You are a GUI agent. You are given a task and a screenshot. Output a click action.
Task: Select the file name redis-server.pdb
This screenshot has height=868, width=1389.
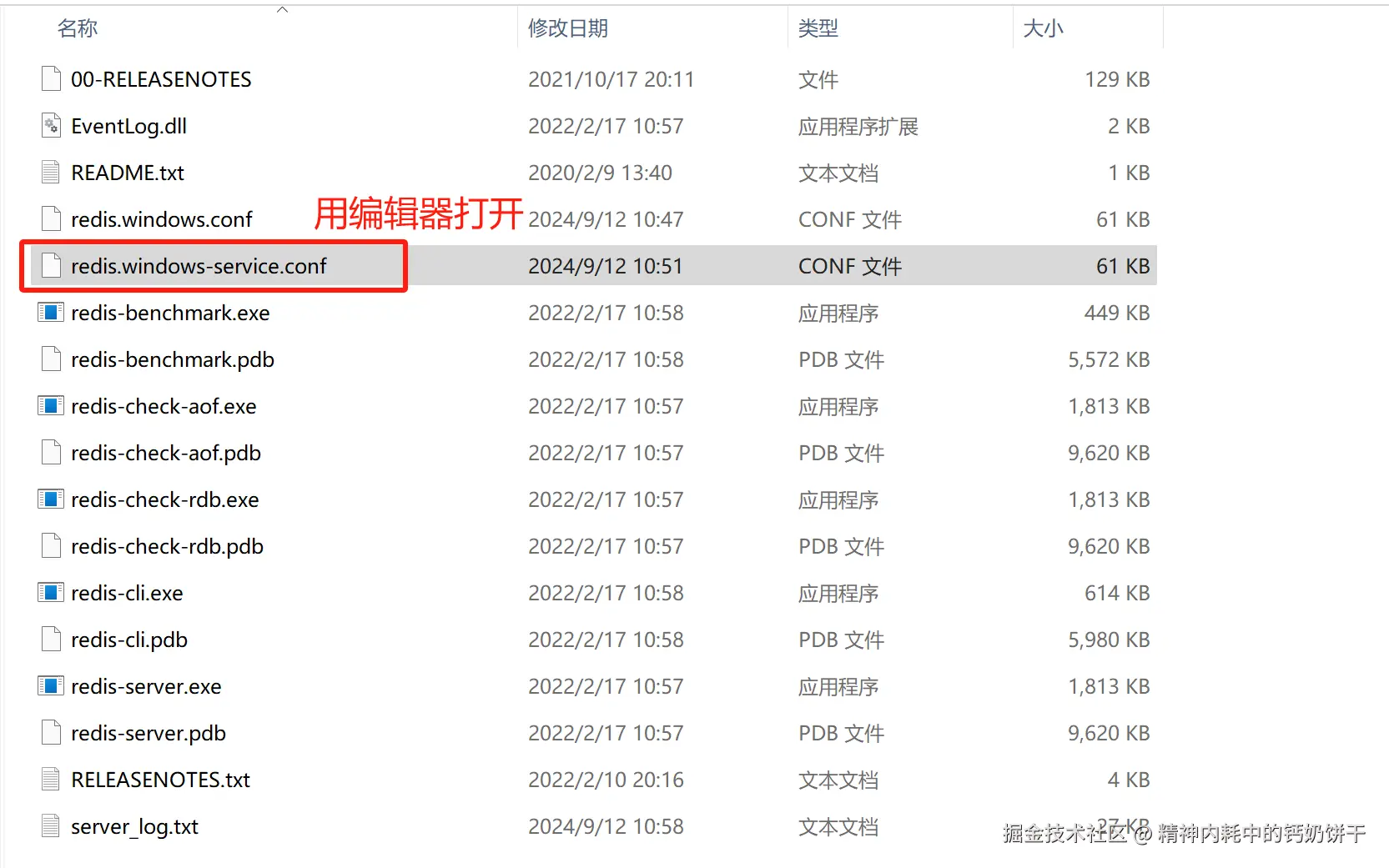pyautogui.click(x=148, y=733)
